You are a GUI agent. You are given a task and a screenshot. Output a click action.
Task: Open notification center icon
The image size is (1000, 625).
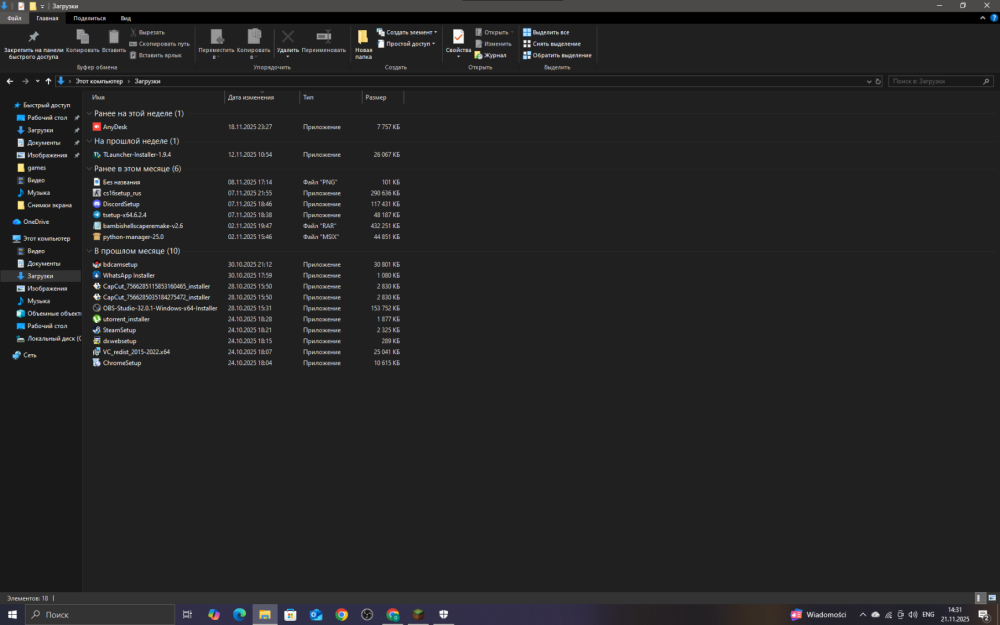coord(984,615)
